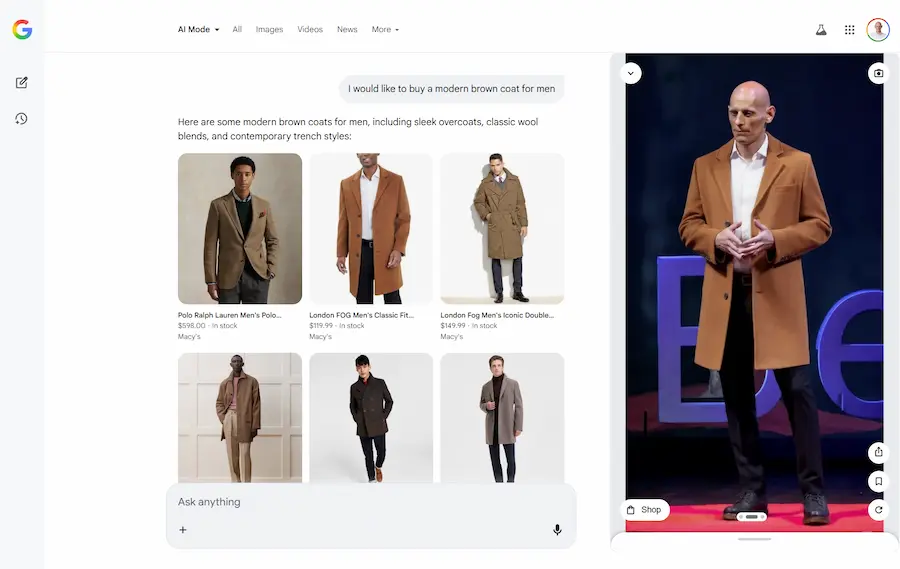Click the Shop button
Image resolution: width=900 pixels, height=569 pixels.
click(644, 510)
